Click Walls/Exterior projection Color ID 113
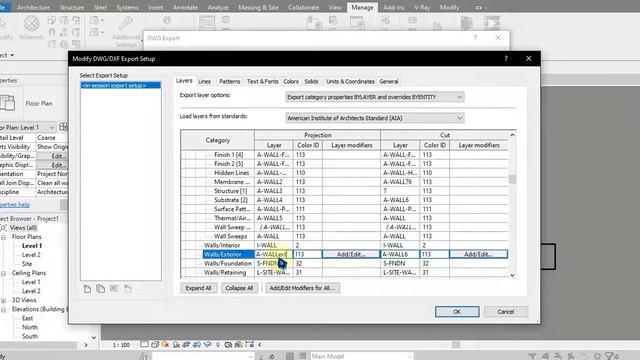The image size is (640, 360). (x=308, y=254)
